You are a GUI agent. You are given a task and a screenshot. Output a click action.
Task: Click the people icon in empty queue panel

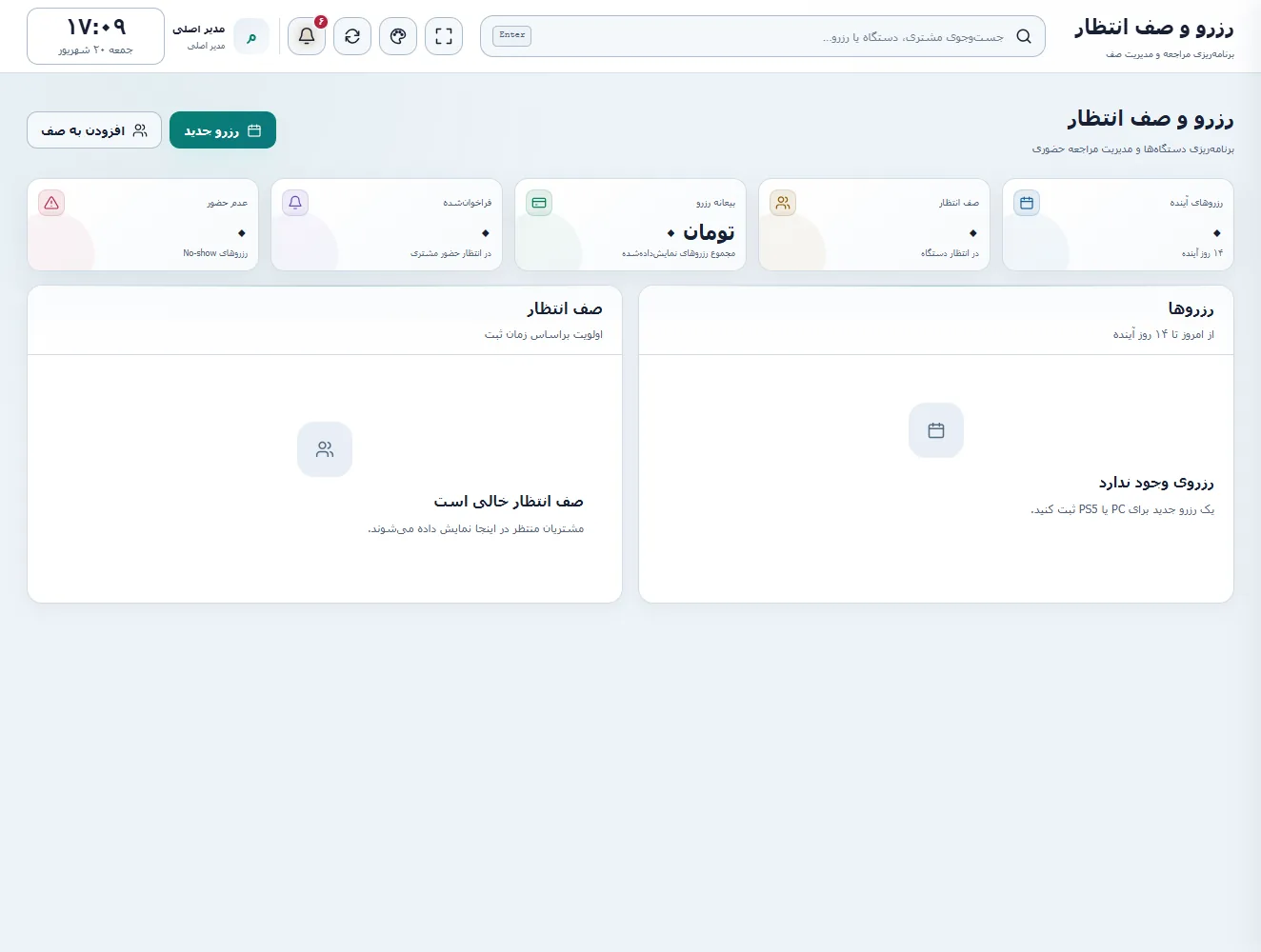[325, 449]
